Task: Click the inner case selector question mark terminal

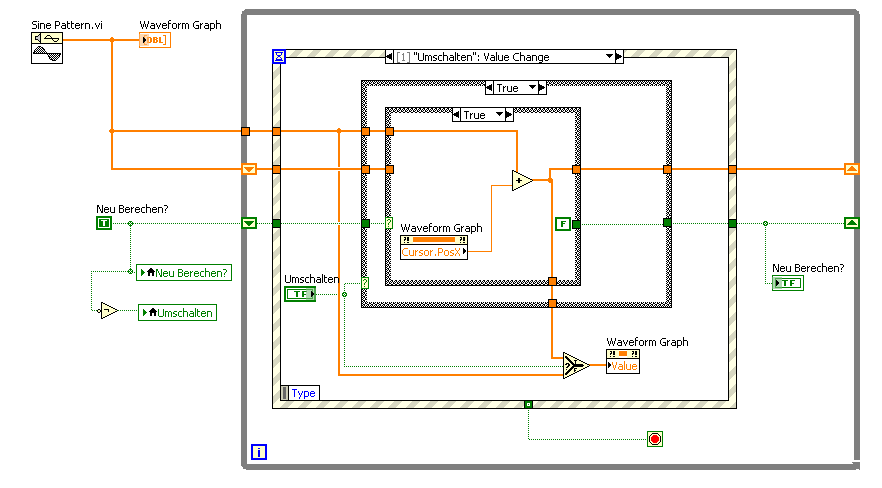Action: tap(389, 223)
